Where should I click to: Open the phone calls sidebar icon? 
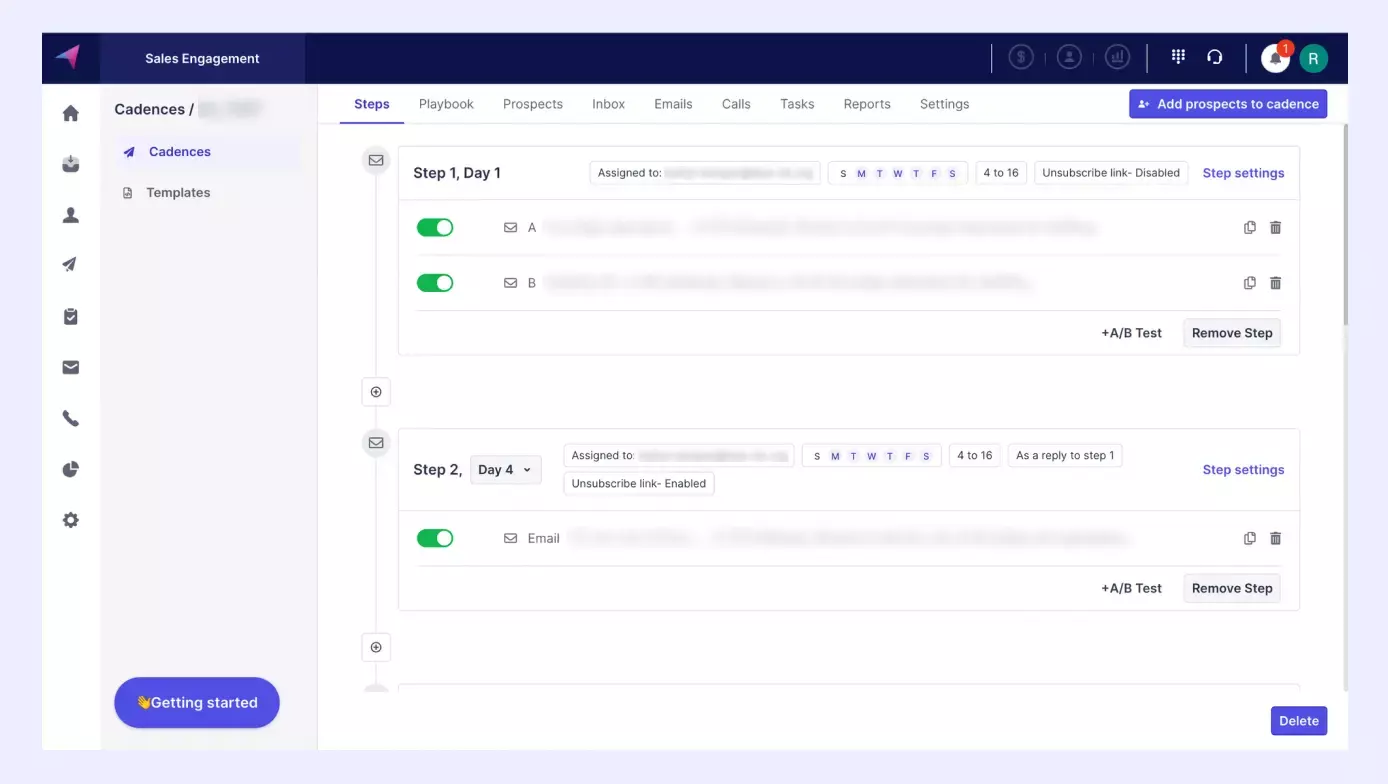click(71, 419)
